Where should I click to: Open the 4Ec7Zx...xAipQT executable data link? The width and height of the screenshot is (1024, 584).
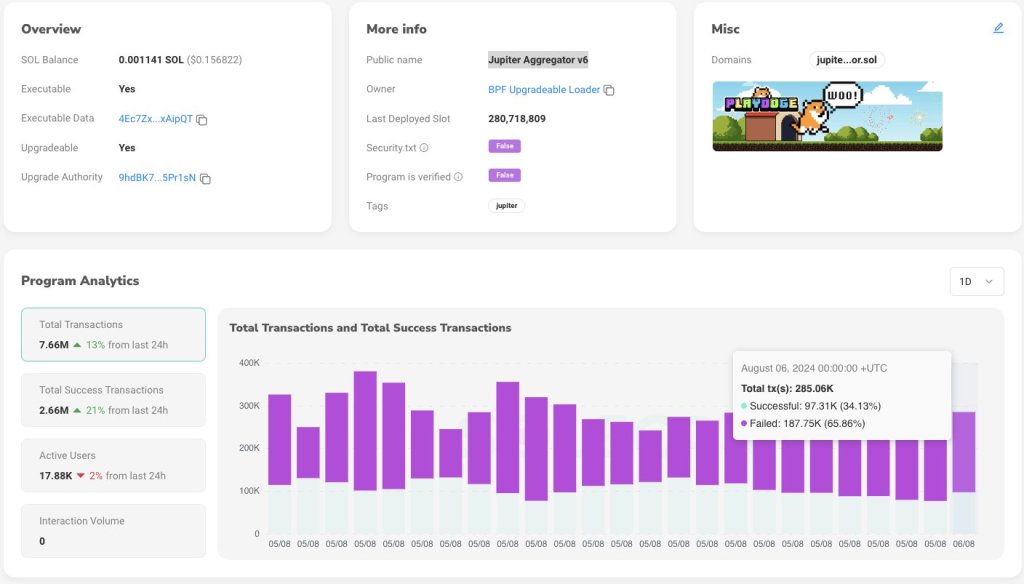pos(155,119)
